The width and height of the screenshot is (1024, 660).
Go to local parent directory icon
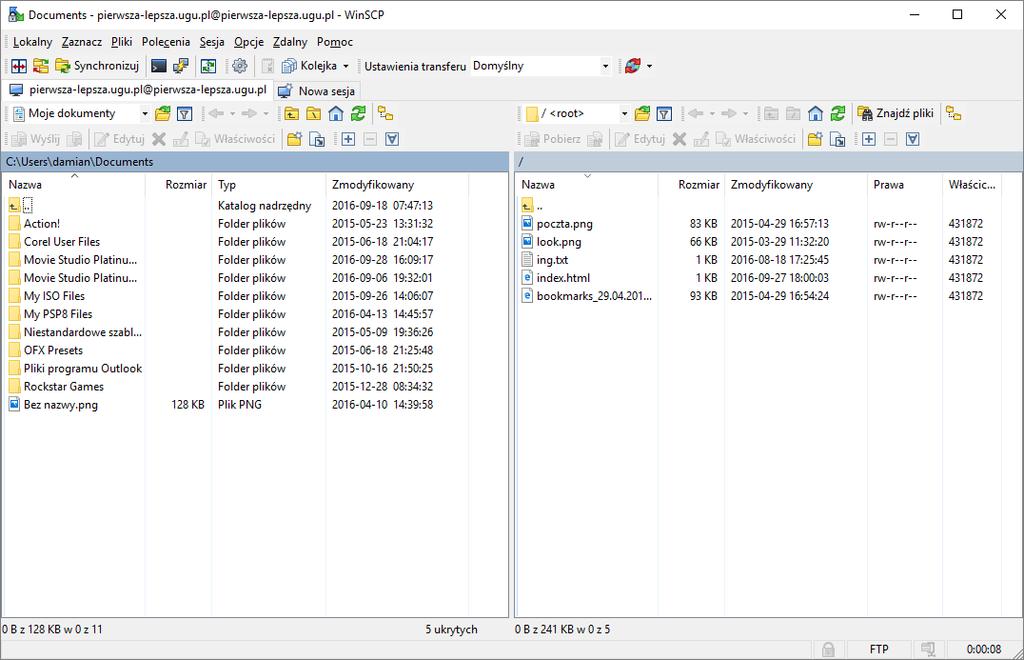291,114
